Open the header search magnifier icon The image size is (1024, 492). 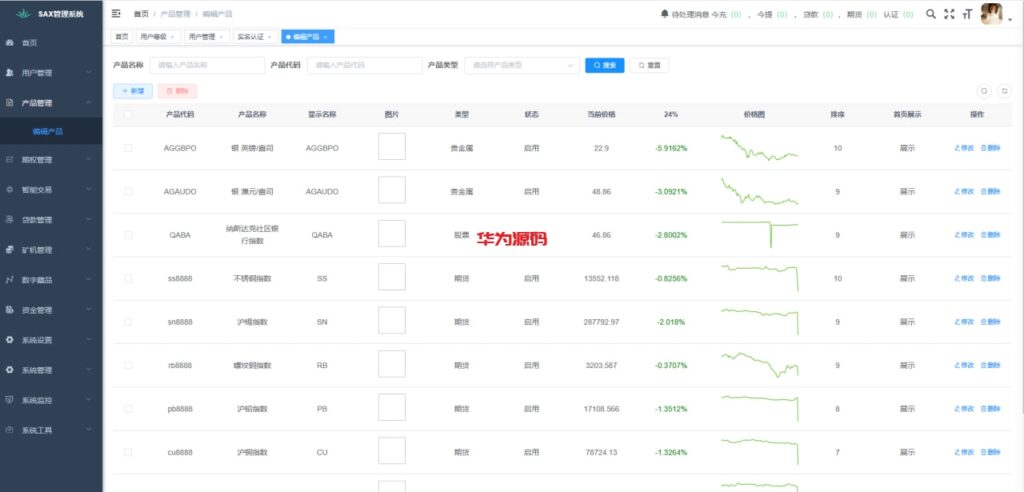pyautogui.click(x=931, y=14)
